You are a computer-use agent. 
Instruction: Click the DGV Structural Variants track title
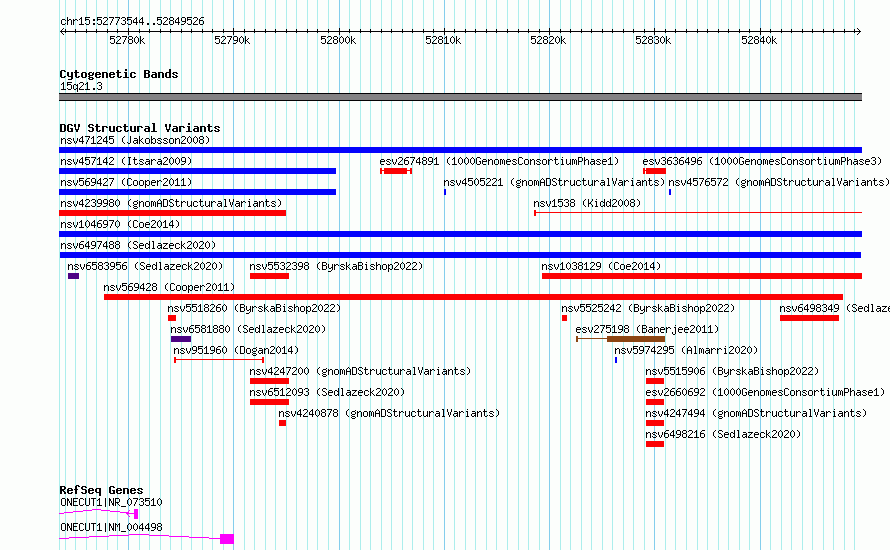tap(140, 128)
